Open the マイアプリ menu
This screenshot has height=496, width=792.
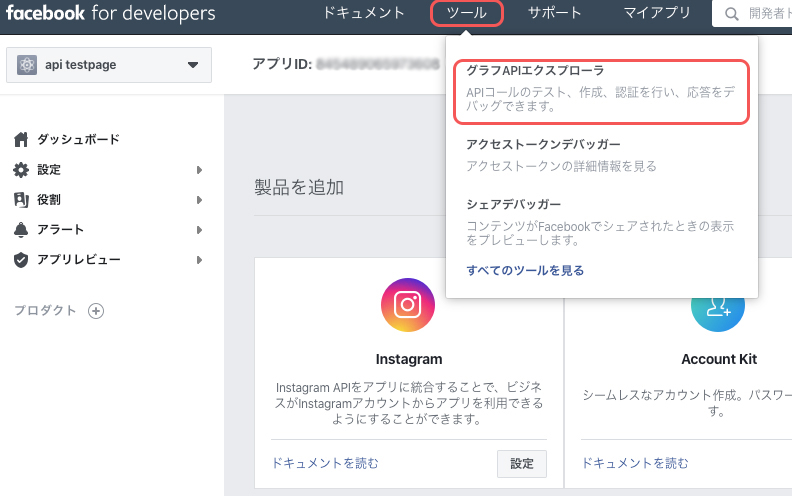pos(657,13)
